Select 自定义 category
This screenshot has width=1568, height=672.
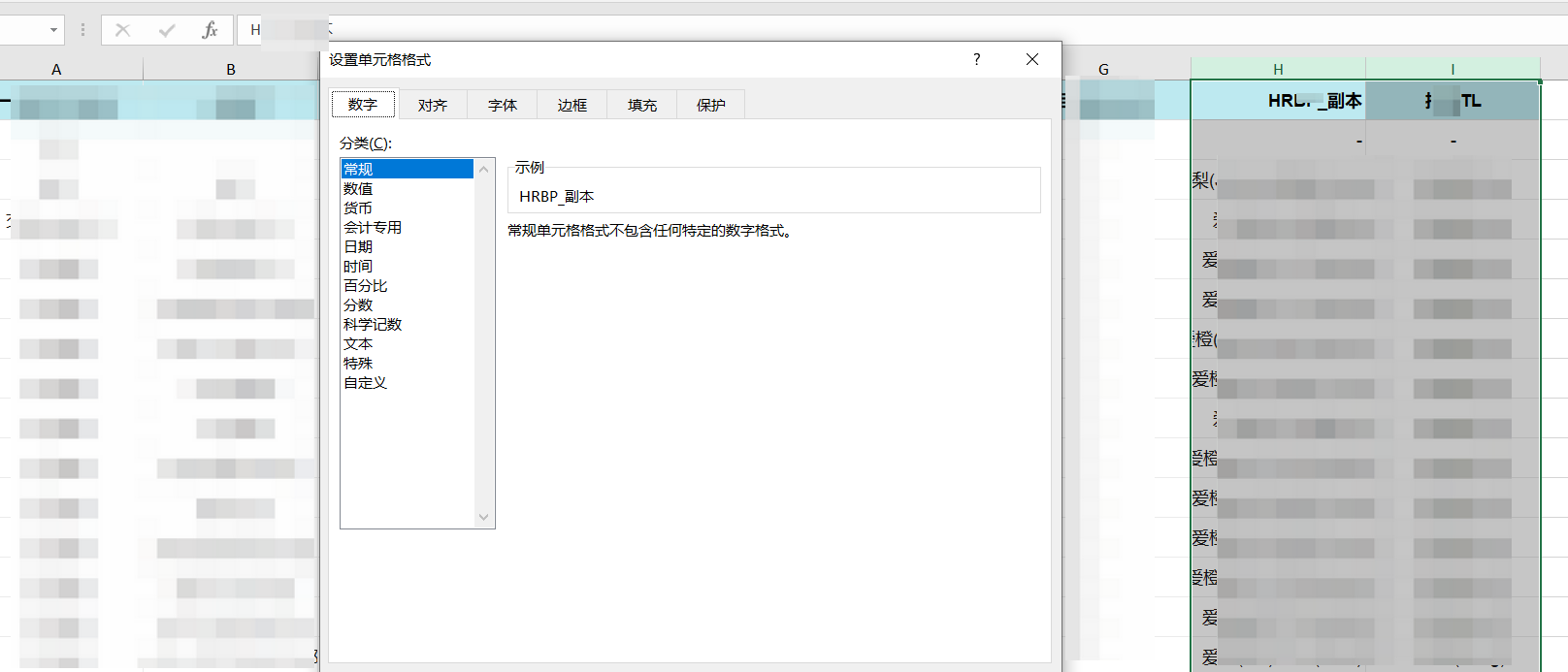click(x=366, y=383)
